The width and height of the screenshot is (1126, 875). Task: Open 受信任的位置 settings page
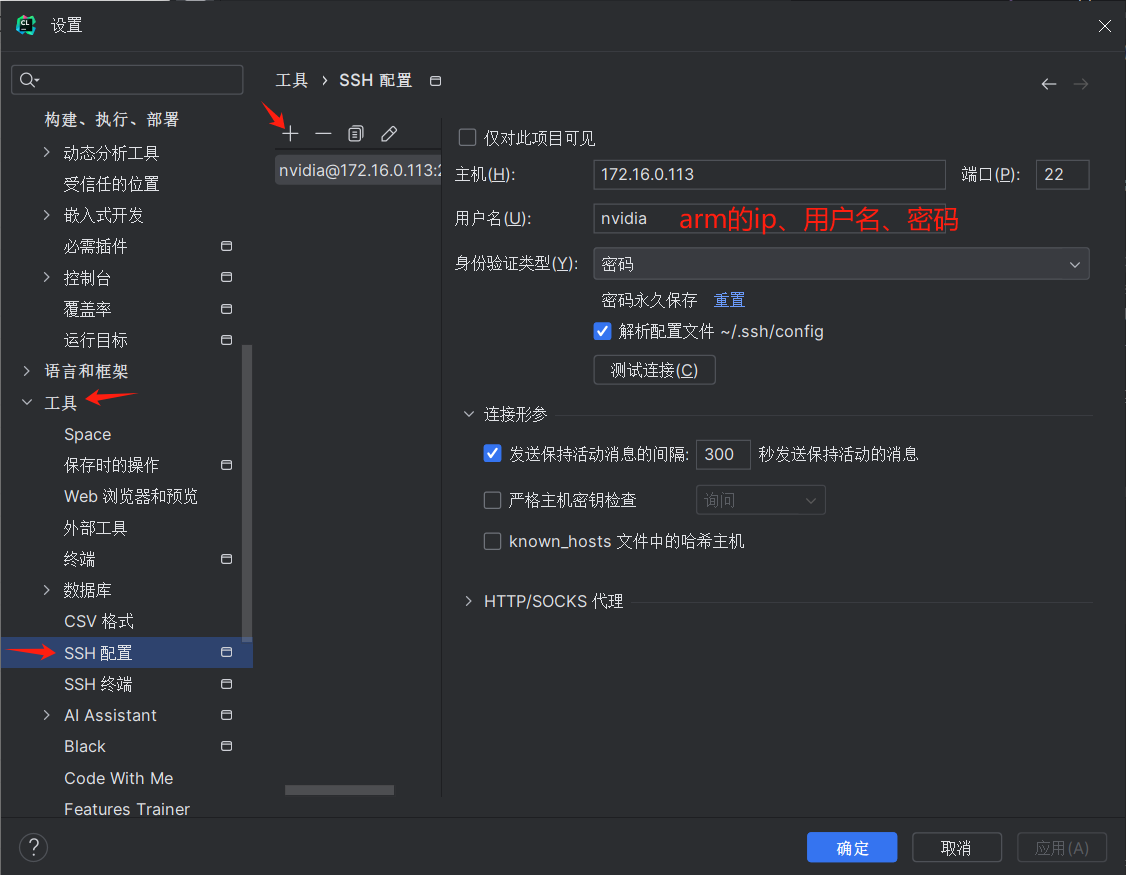111,184
